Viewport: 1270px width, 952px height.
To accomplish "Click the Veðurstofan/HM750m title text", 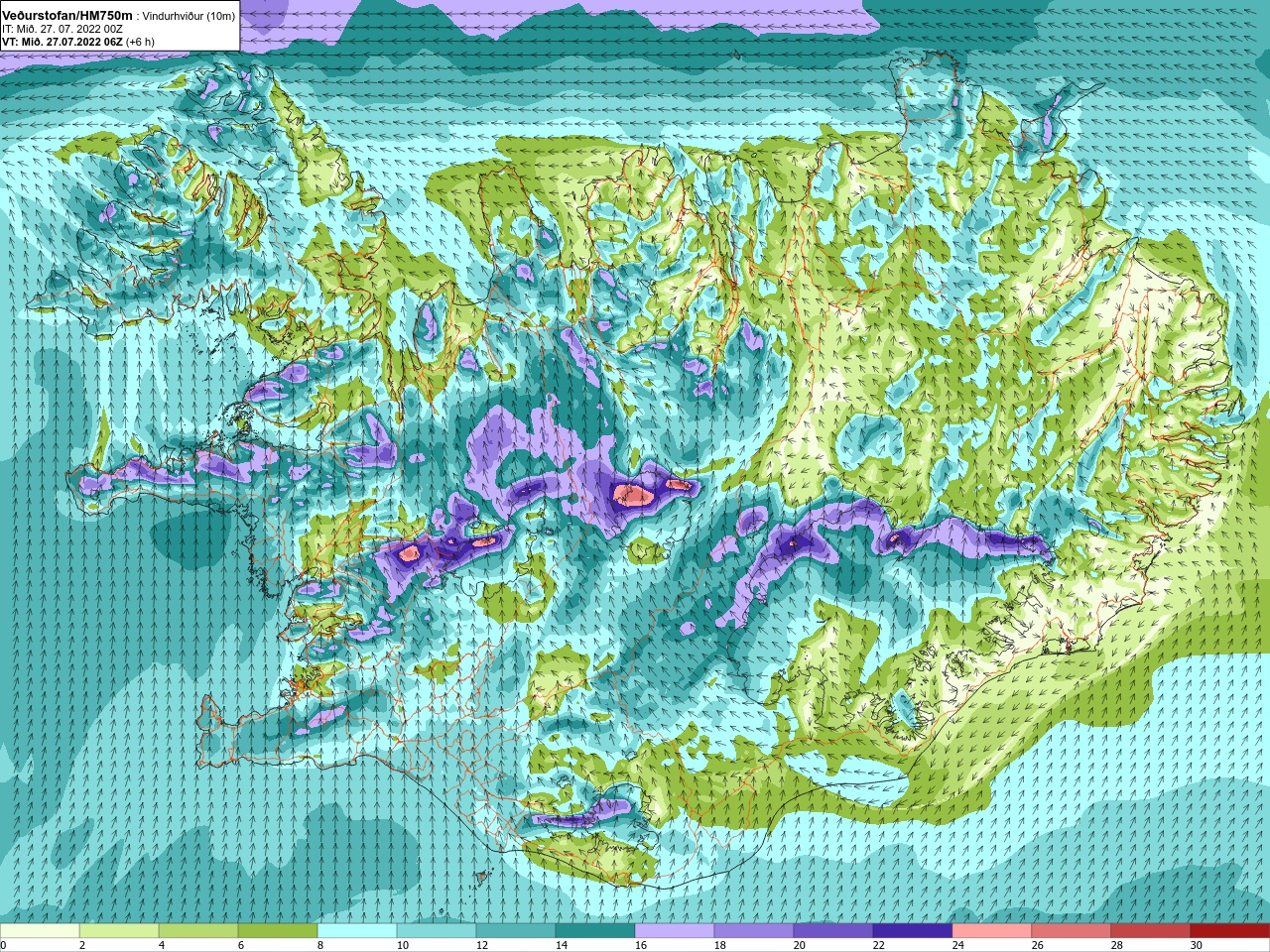I will click(67, 15).
